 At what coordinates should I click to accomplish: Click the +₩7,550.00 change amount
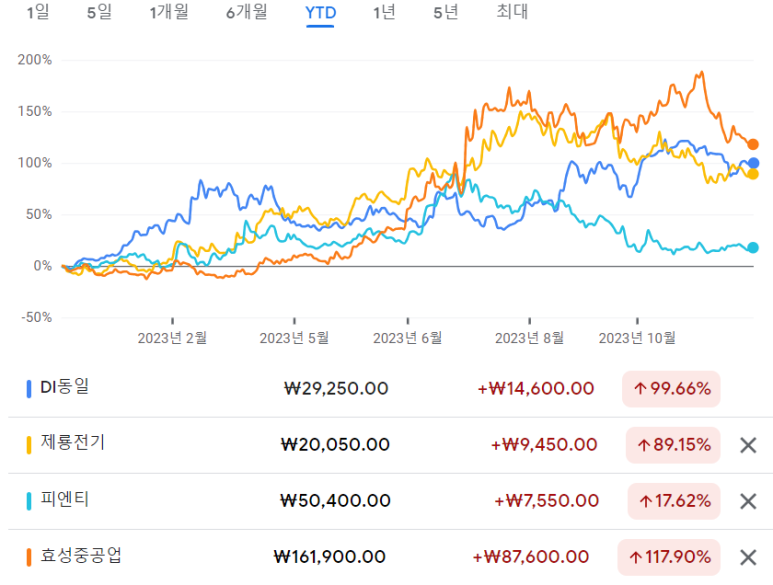coord(546,501)
